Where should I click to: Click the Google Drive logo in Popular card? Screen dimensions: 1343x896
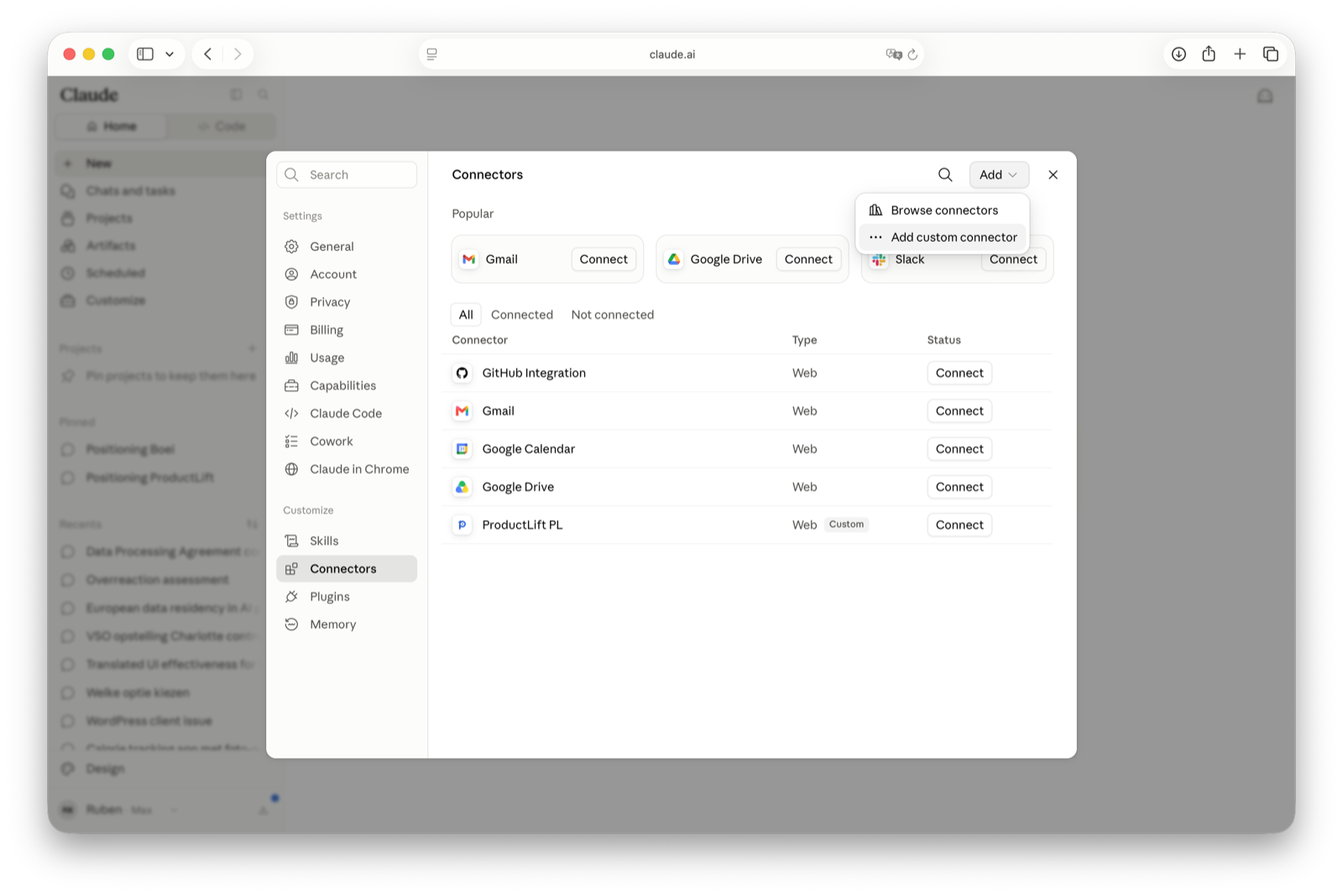tap(673, 259)
